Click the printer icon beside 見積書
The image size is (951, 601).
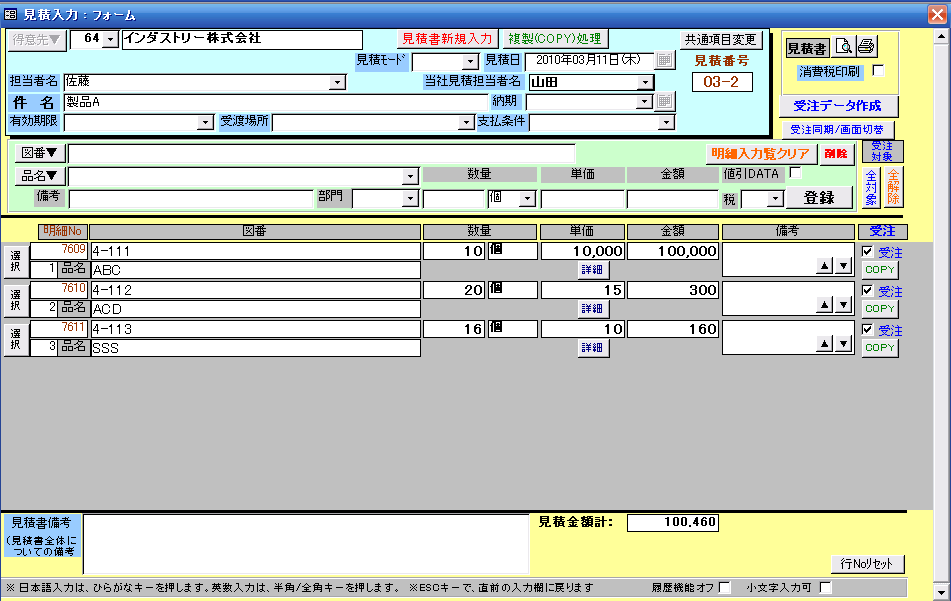point(866,47)
